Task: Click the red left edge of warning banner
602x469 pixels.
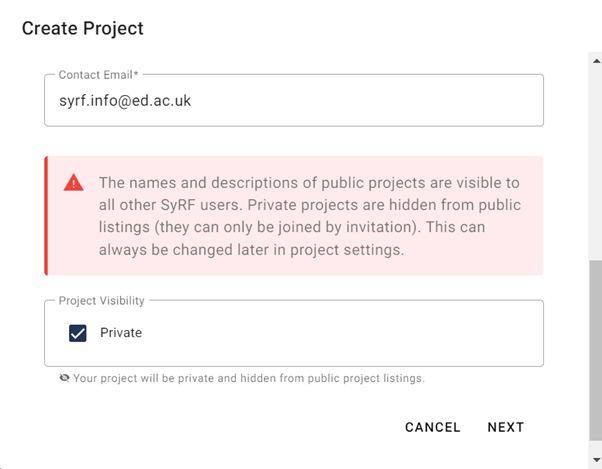Action: [x=46, y=216]
